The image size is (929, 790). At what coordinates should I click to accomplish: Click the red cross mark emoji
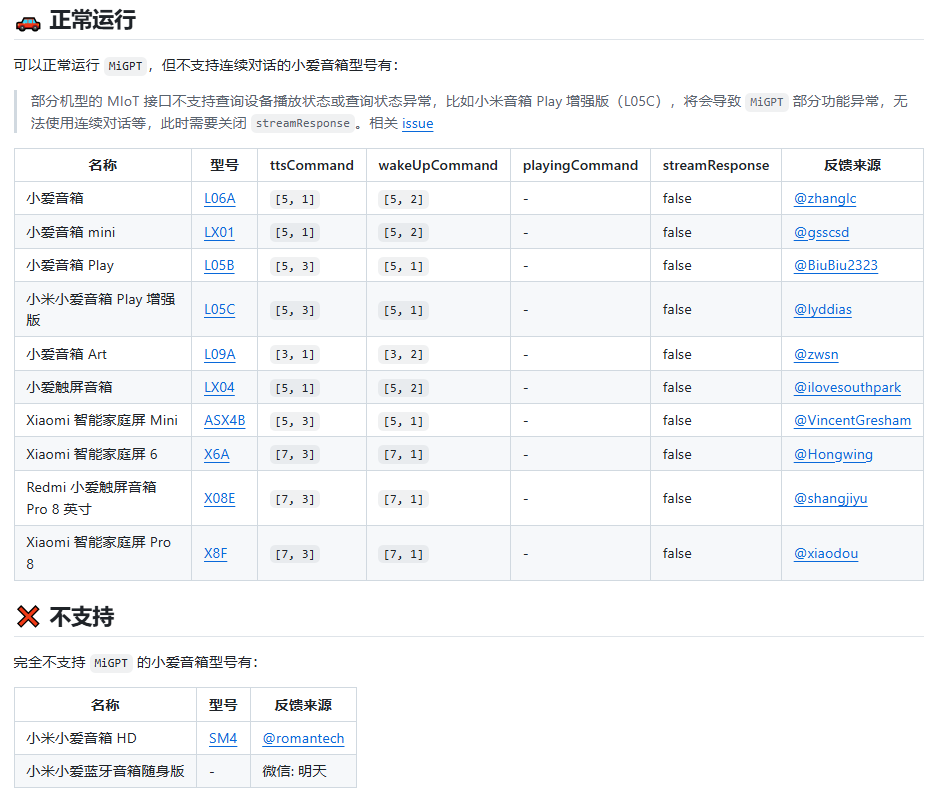[28, 617]
